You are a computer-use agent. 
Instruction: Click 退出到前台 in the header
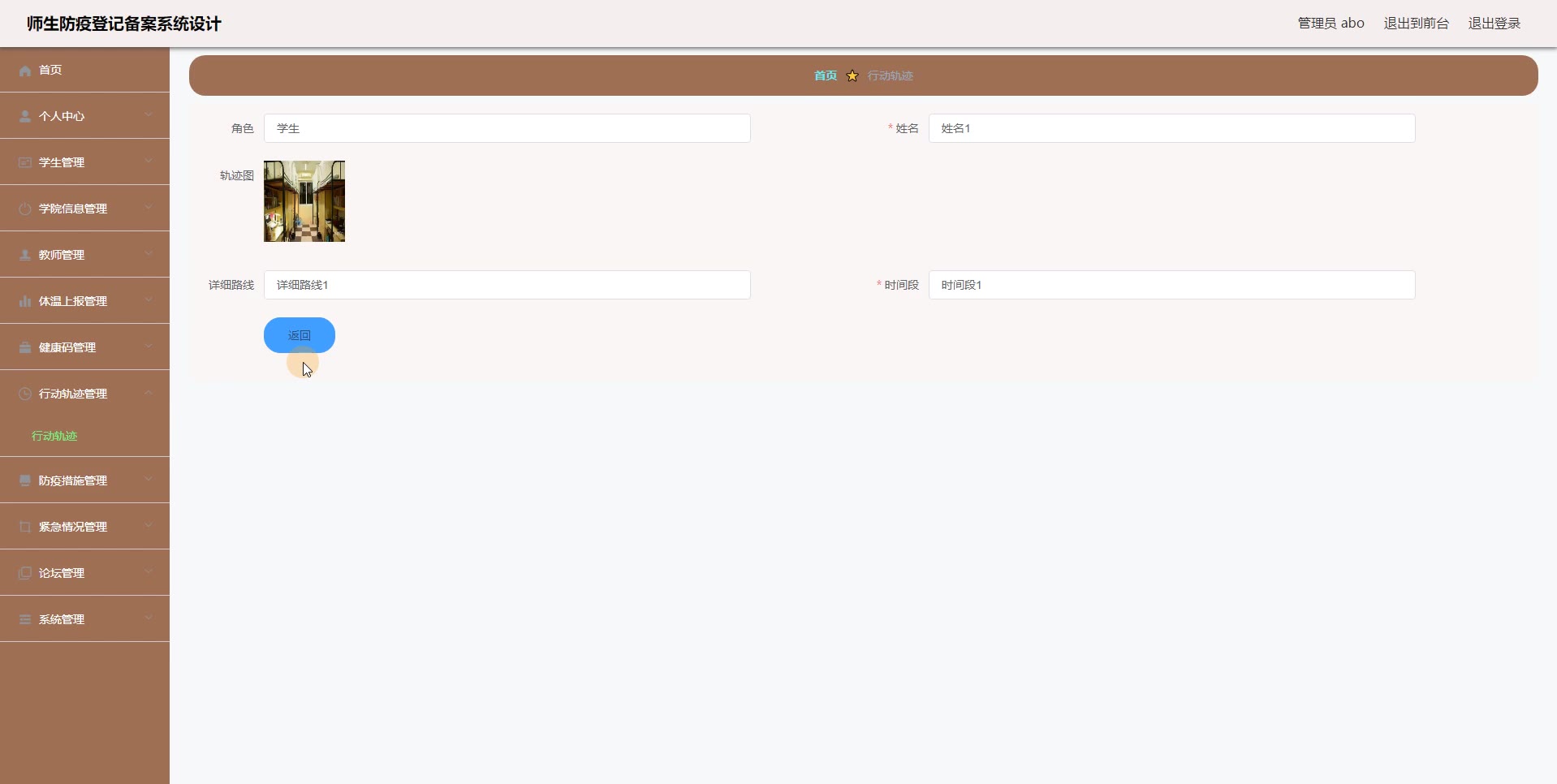1417,24
